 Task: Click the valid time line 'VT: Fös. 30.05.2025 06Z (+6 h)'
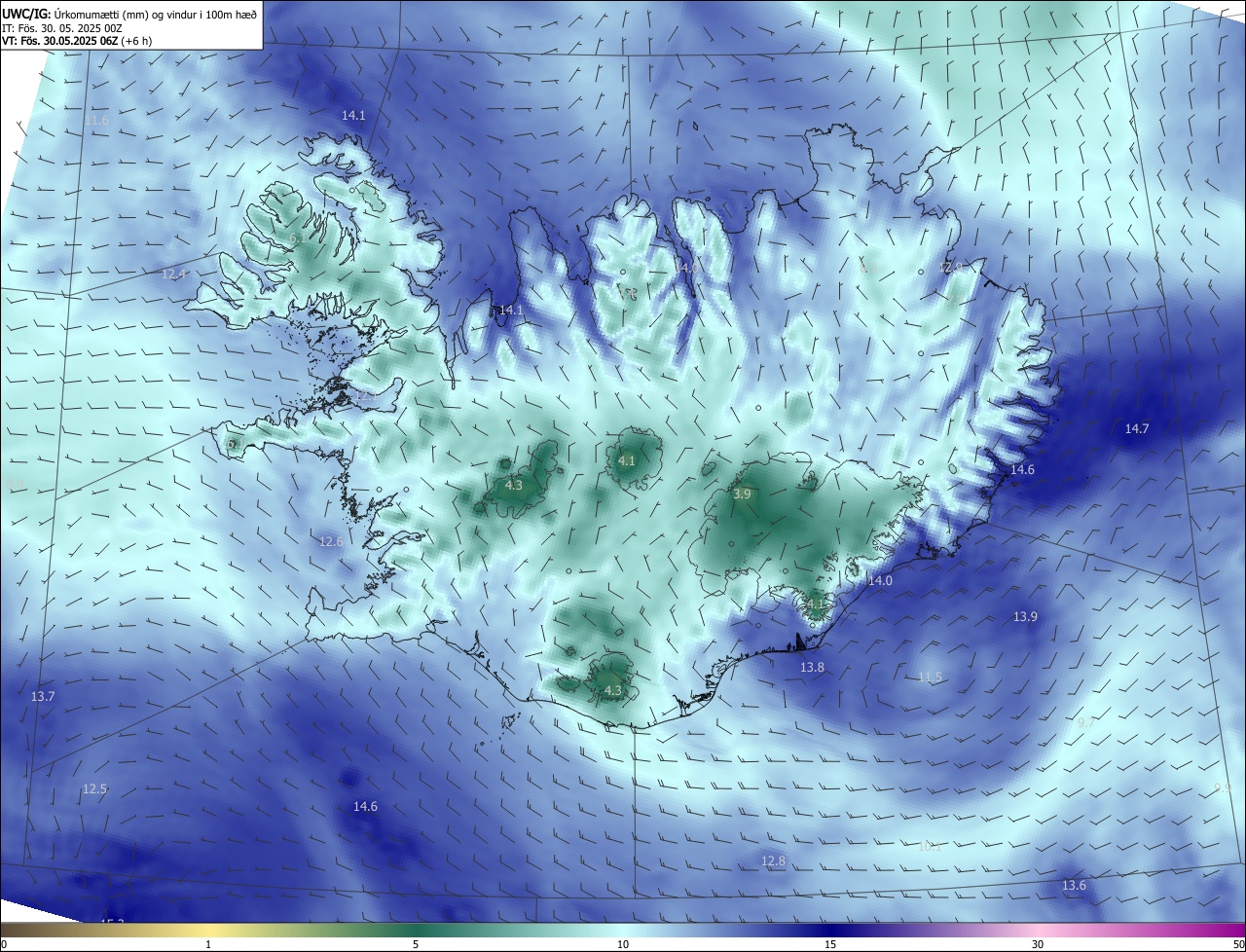[77, 41]
